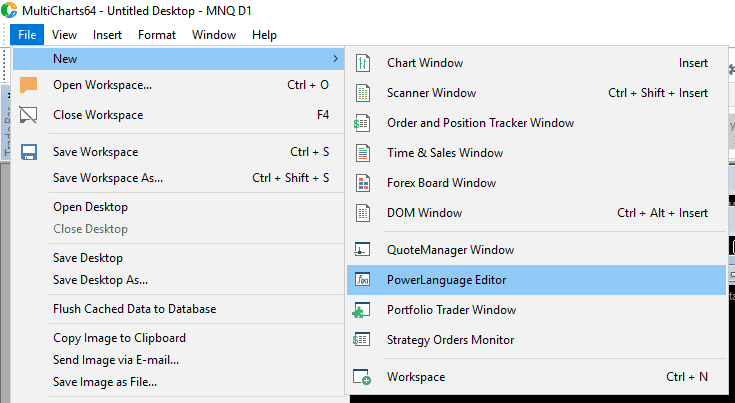
Task: Open Forex Board Window
Action: tap(536, 183)
